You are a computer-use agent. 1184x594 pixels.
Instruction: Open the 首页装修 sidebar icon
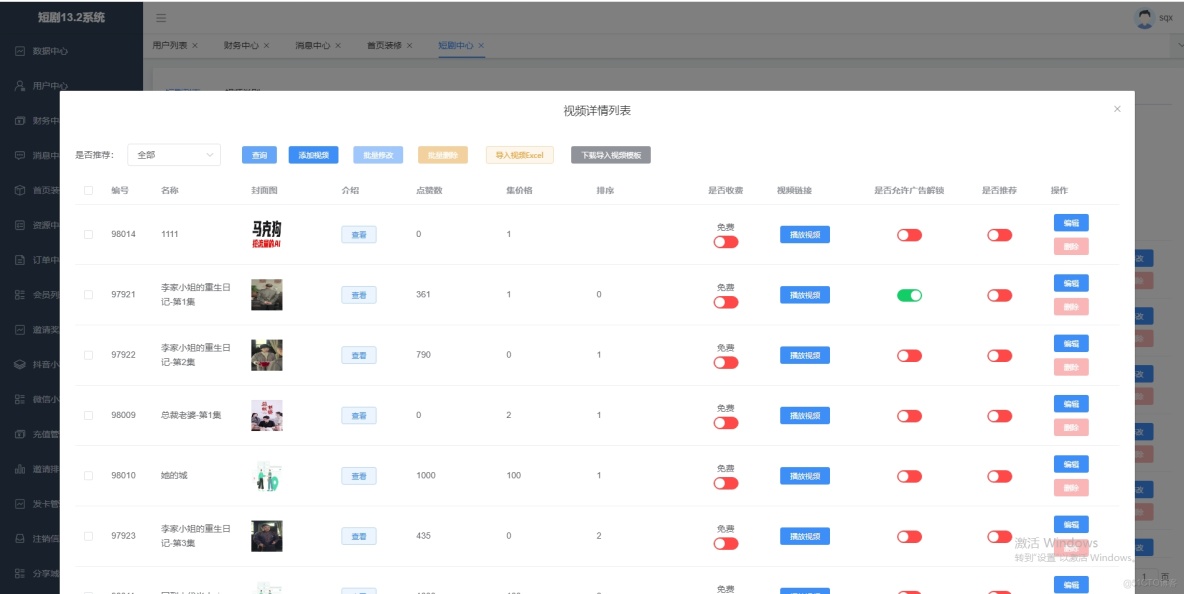[22, 189]
